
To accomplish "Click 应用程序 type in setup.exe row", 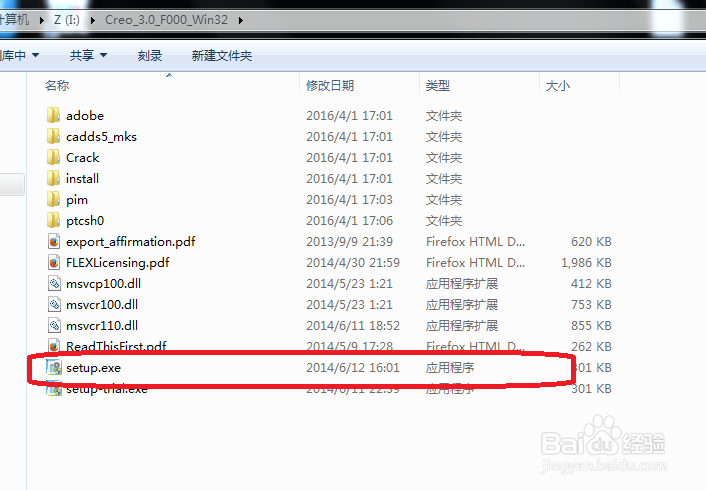I will click(x=450, y=368).
